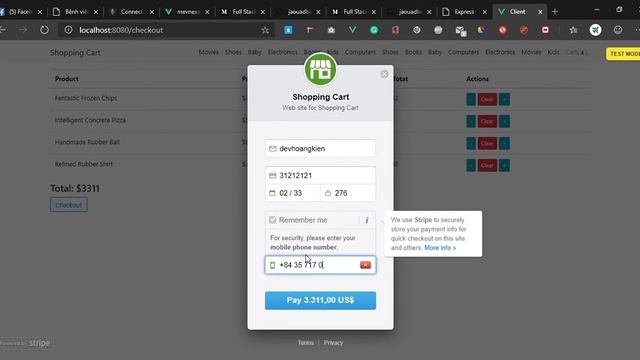Open the colorful pinwheel extension icon
This screenshot has width=640, height=360.
[481, 30]
